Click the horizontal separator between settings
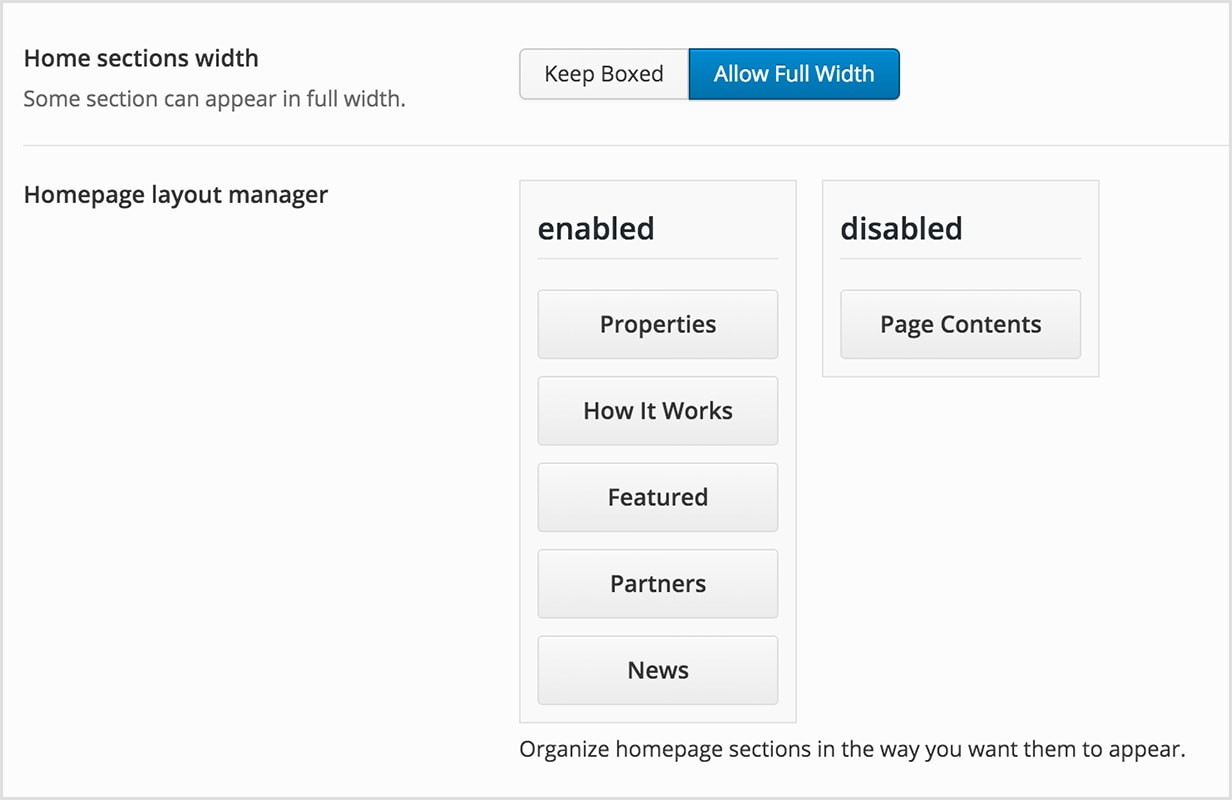Image resolution: width=1232 pixels, height=800 pixels. 616,146
